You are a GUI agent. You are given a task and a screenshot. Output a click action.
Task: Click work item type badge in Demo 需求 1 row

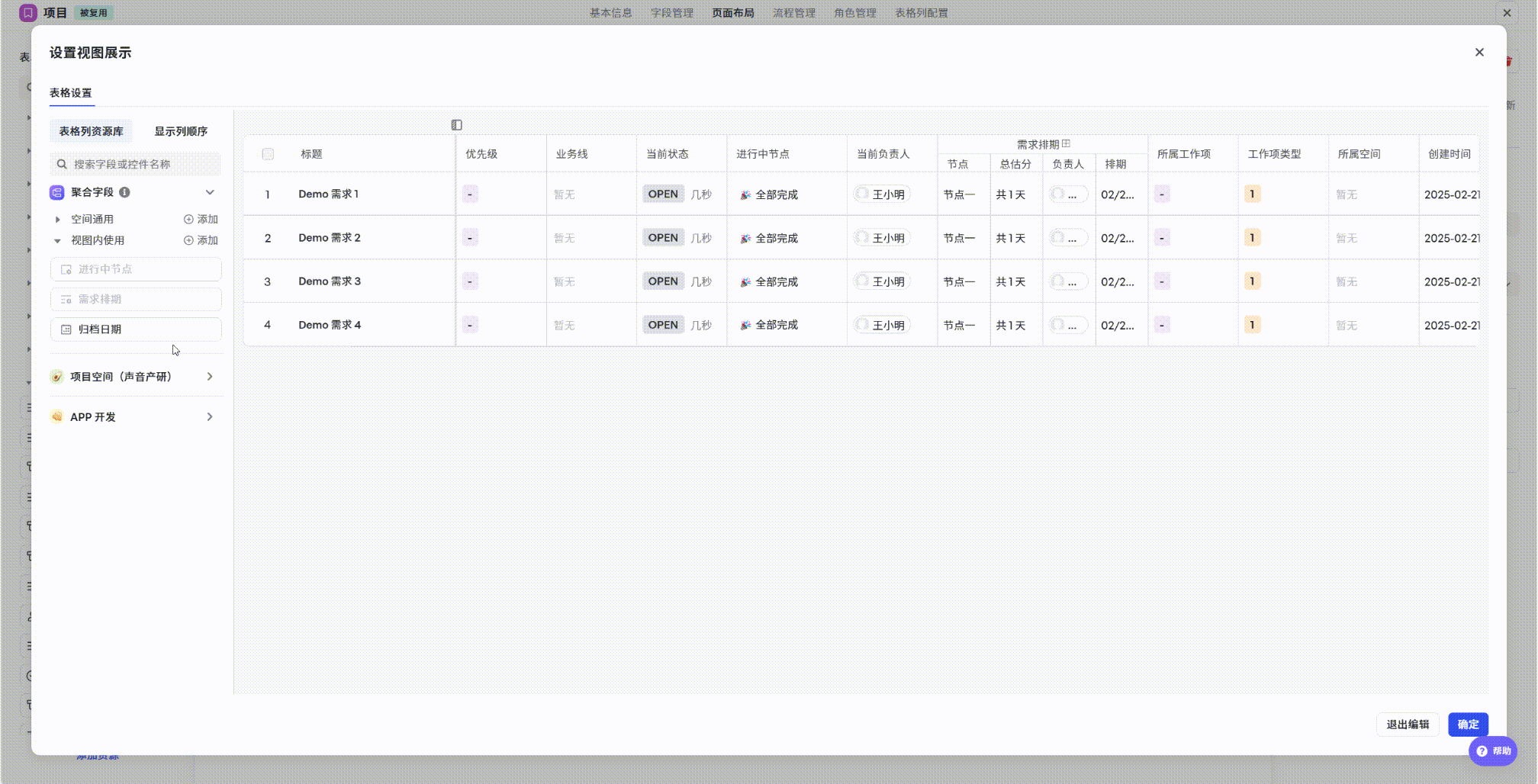1252,194
